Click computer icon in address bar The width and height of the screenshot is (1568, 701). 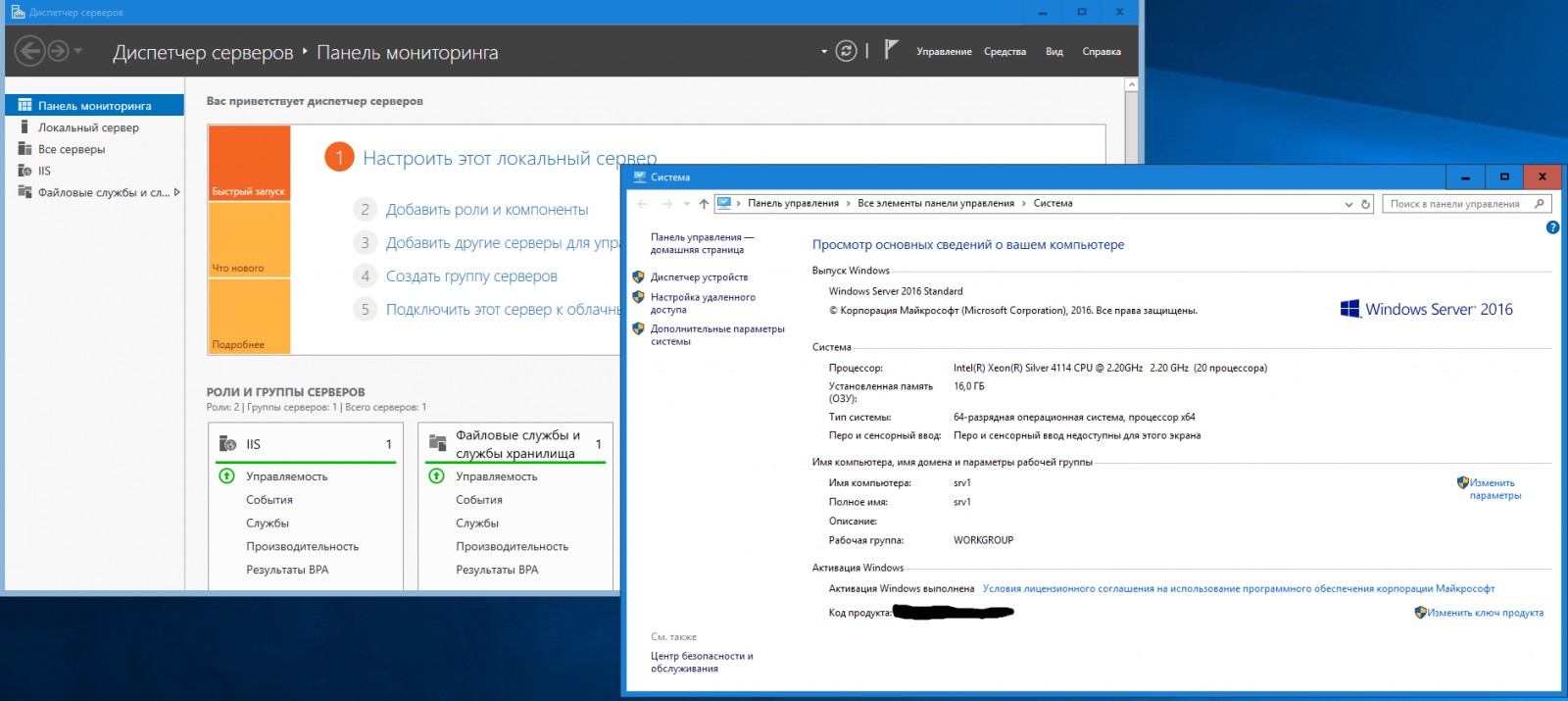click(x=724, y=203)
